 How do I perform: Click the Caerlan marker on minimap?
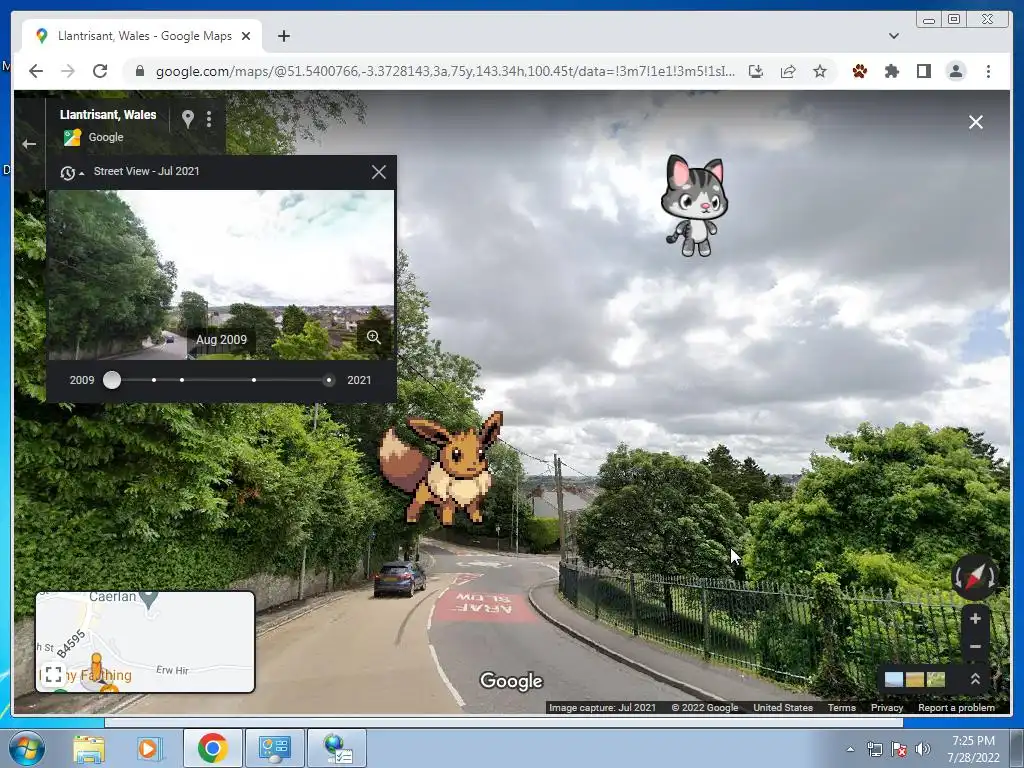click(x=150, y=598)
